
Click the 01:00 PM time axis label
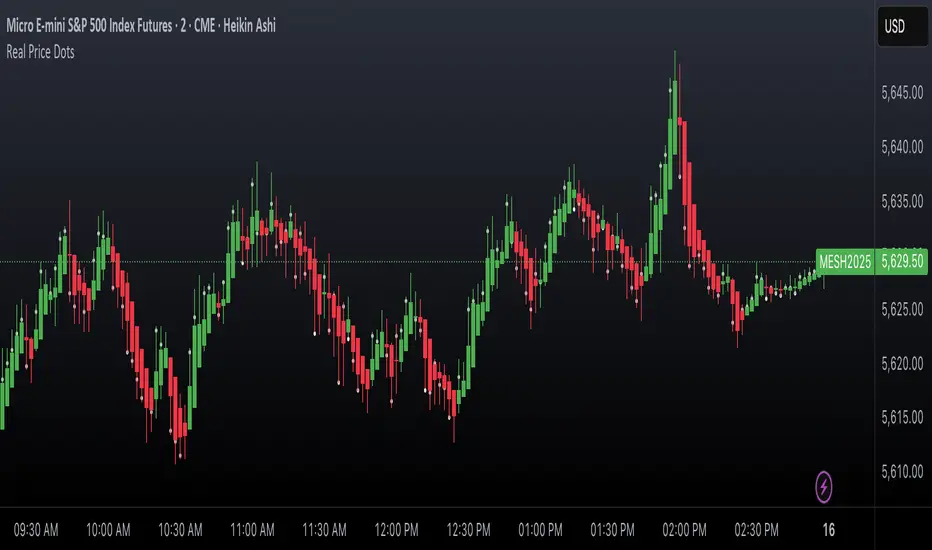click(540, 530)
